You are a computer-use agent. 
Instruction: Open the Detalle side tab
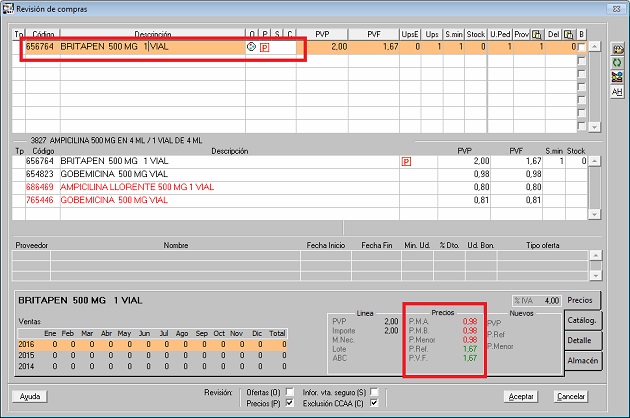(x=582, y=340)
